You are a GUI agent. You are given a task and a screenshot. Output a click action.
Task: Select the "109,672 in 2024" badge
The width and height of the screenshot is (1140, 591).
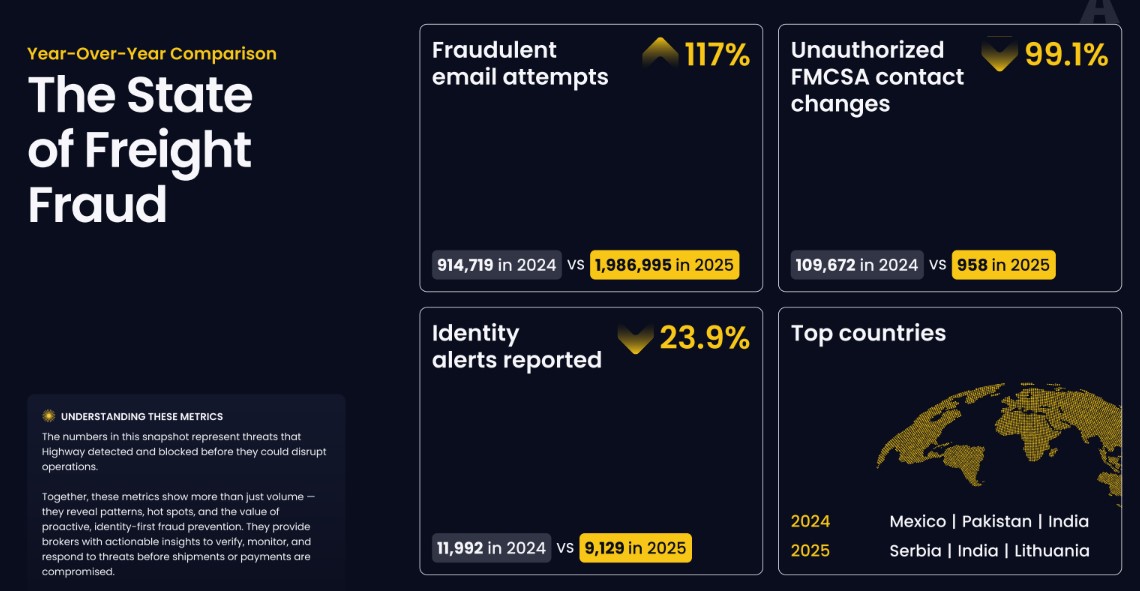pyautogui.click(x=857, y=265)
